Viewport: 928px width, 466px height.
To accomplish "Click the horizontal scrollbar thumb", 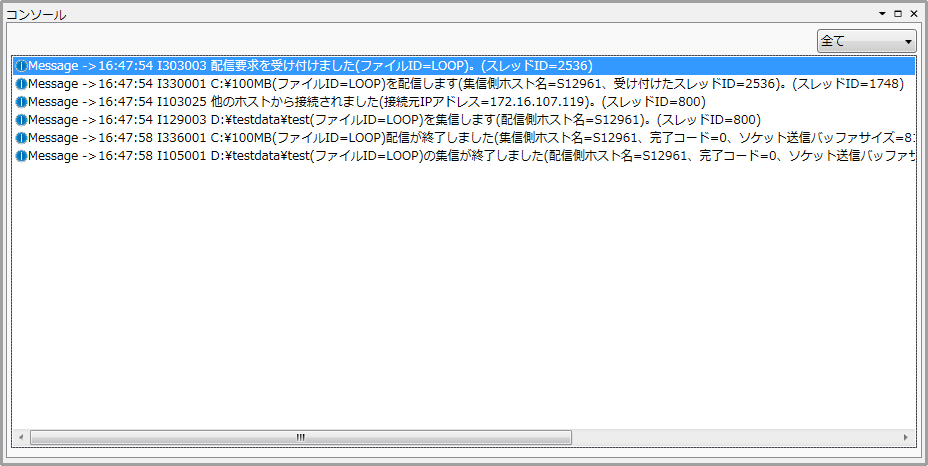I will click(x=301, y=438).
